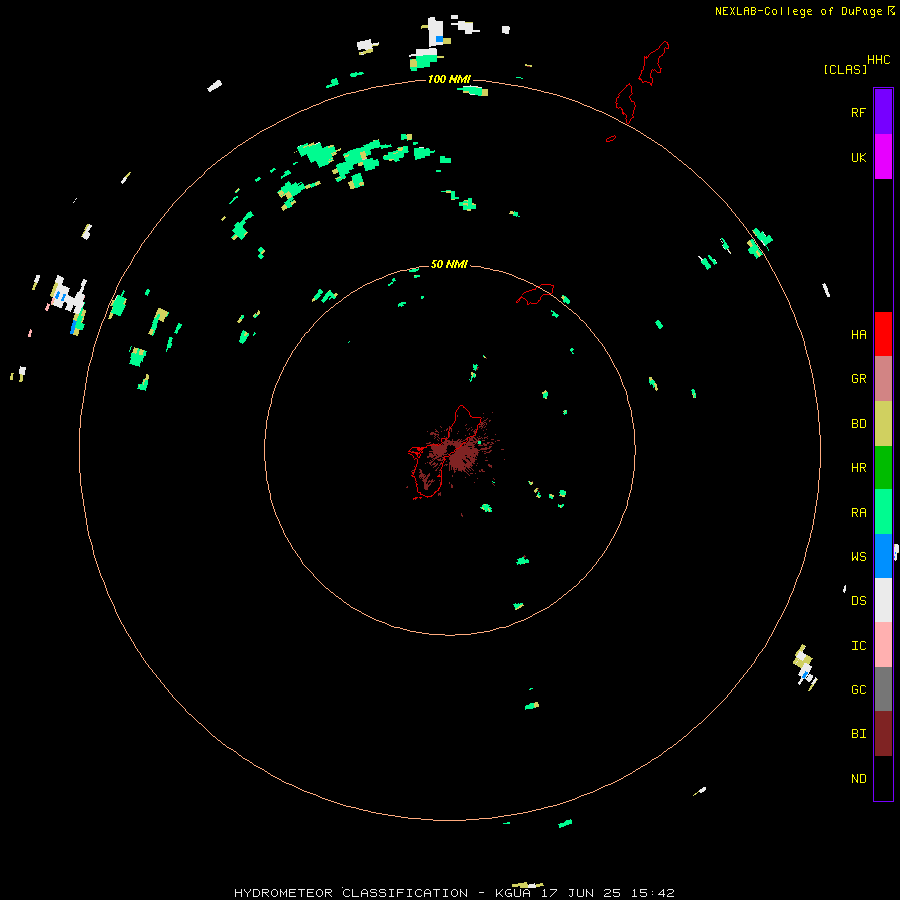Click the HHC product label
900x900 pixels.
tap(879, 60)
